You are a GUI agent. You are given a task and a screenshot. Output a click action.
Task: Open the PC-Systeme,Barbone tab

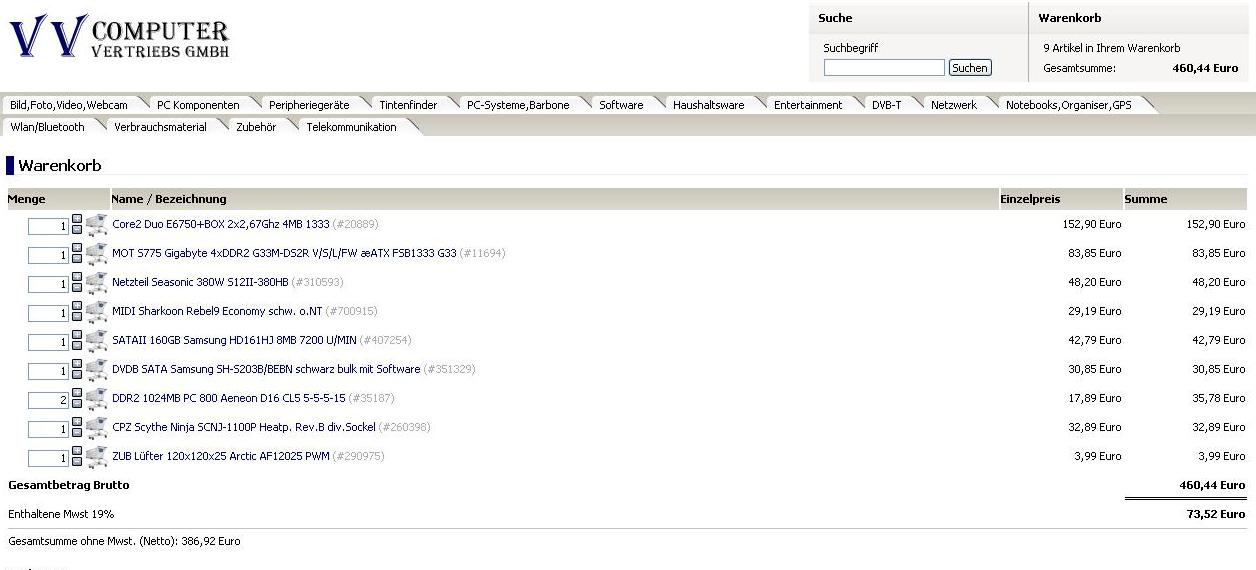click(x=518, y=105)
